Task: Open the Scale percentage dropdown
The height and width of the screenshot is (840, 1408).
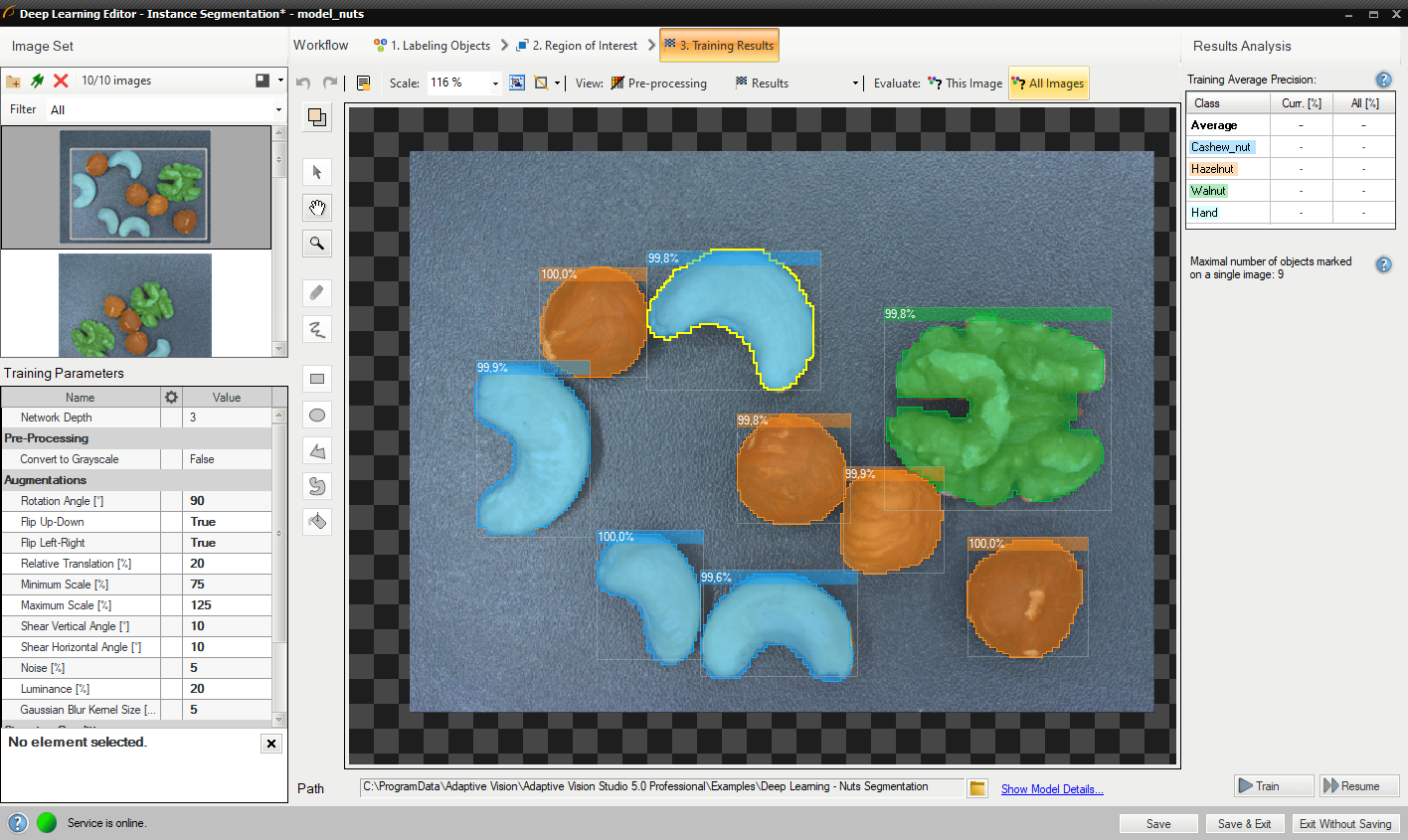Action: [495, 84]
